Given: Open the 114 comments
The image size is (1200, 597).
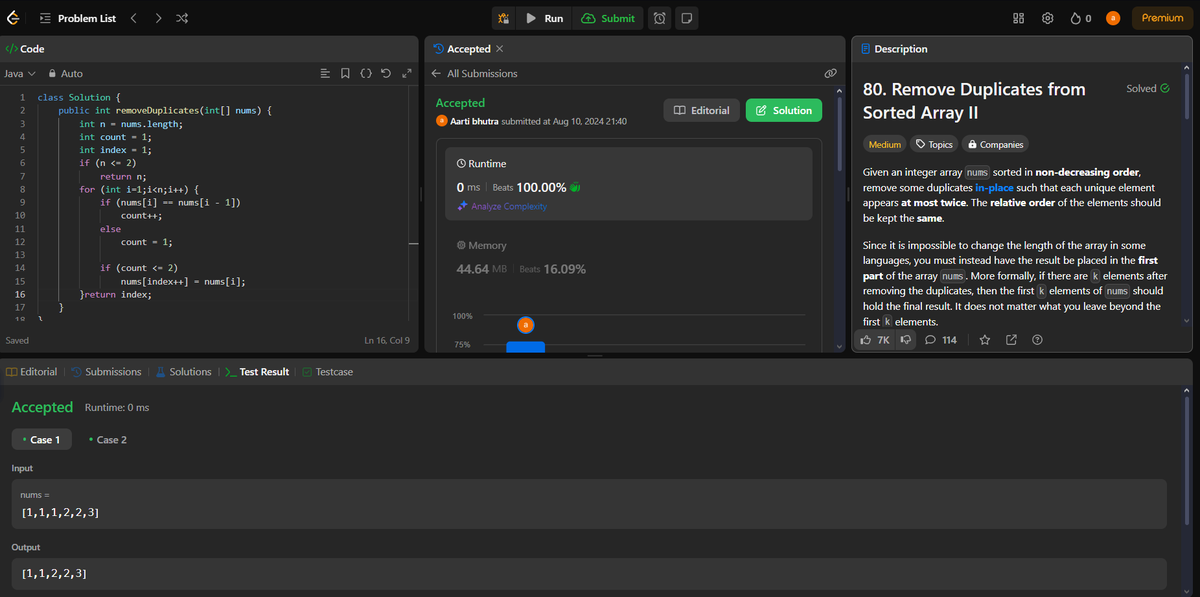Looking at the screenshot, I should click(941, 340).
